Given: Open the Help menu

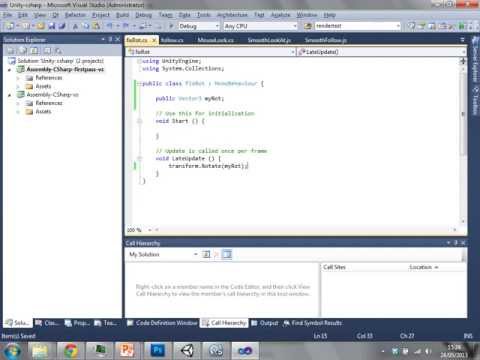Looking at the screenshot, I should click(x=329, y=15).
